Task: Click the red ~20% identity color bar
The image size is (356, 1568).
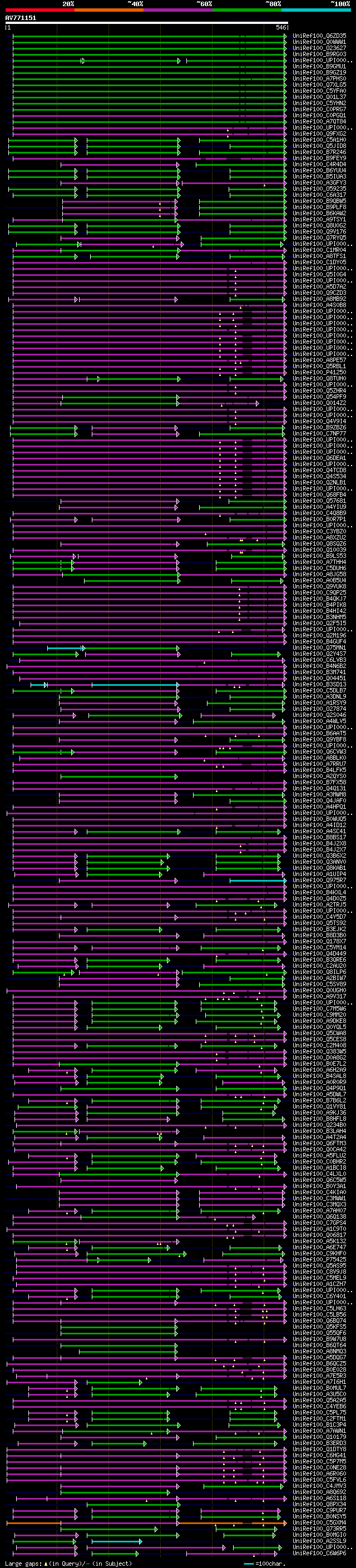Action: (x=39, y=10)
